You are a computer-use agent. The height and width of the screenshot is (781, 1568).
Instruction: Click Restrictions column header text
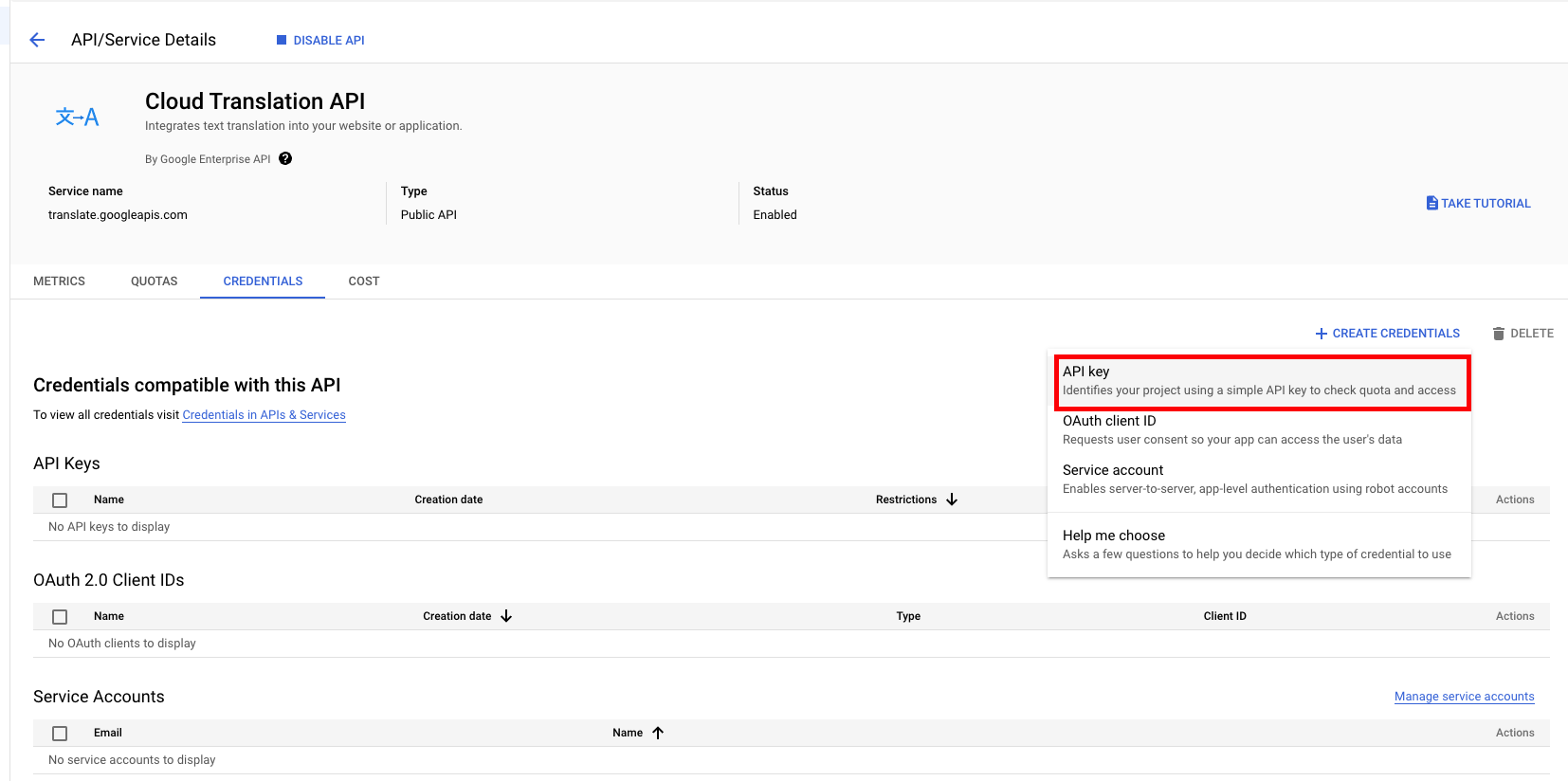(x=905, y=499)
